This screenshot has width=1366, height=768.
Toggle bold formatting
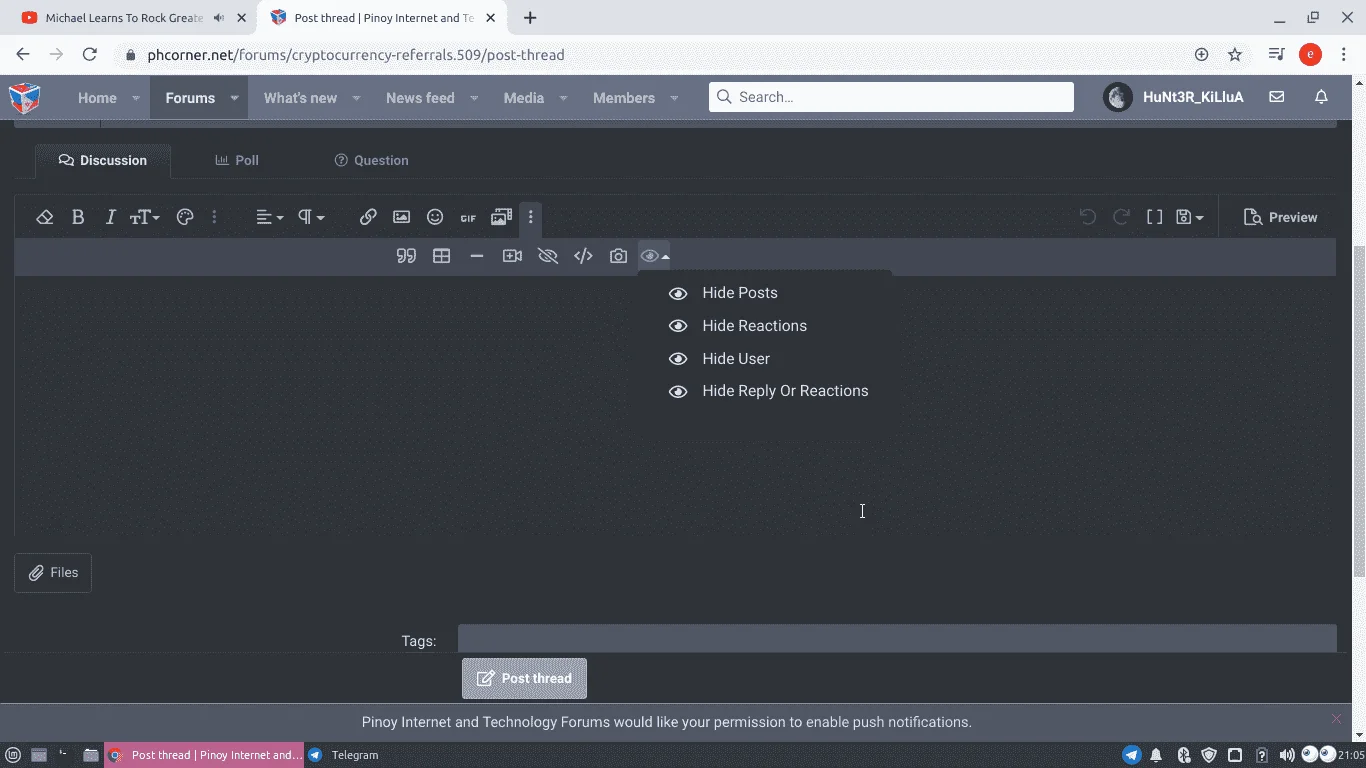tap(78, 217)
